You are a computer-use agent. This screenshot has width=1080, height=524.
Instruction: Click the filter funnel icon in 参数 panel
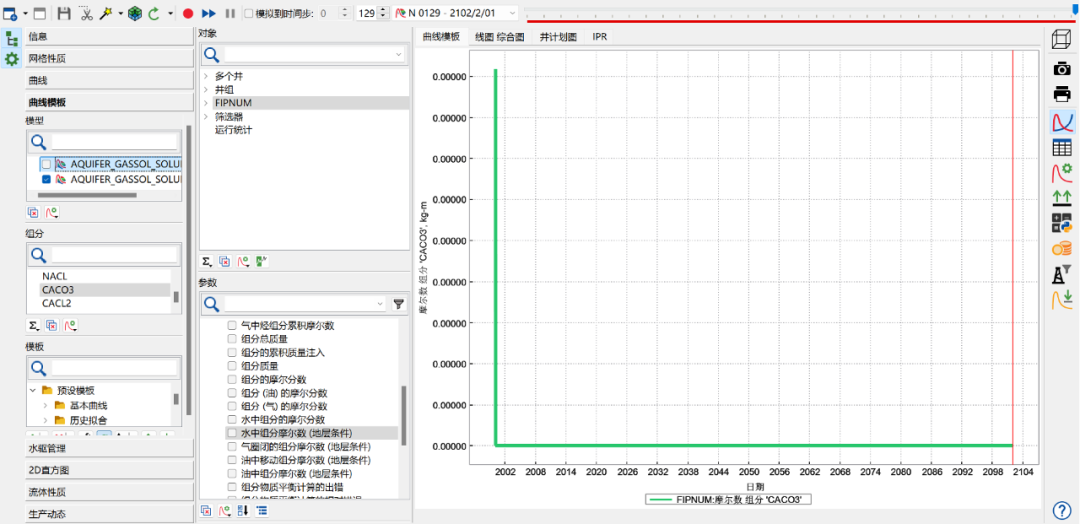tap(398, 303)
